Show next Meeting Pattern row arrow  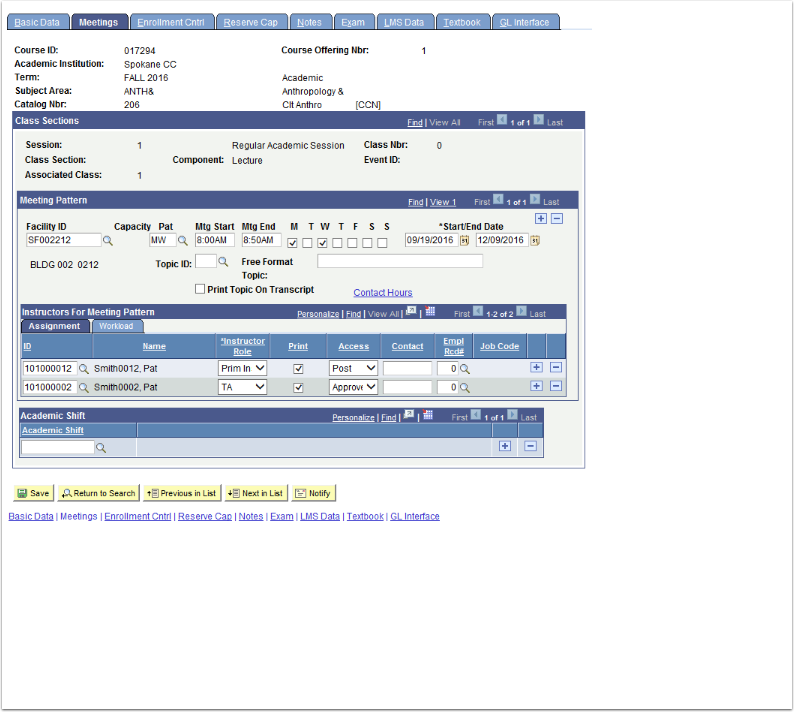pyautogui.click(x=535, y=199)
